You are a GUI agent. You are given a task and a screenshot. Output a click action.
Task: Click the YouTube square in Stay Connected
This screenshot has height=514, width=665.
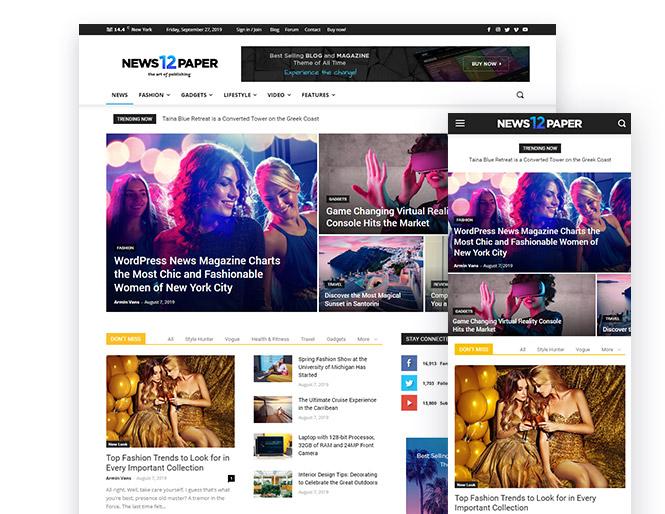(409, 403)
